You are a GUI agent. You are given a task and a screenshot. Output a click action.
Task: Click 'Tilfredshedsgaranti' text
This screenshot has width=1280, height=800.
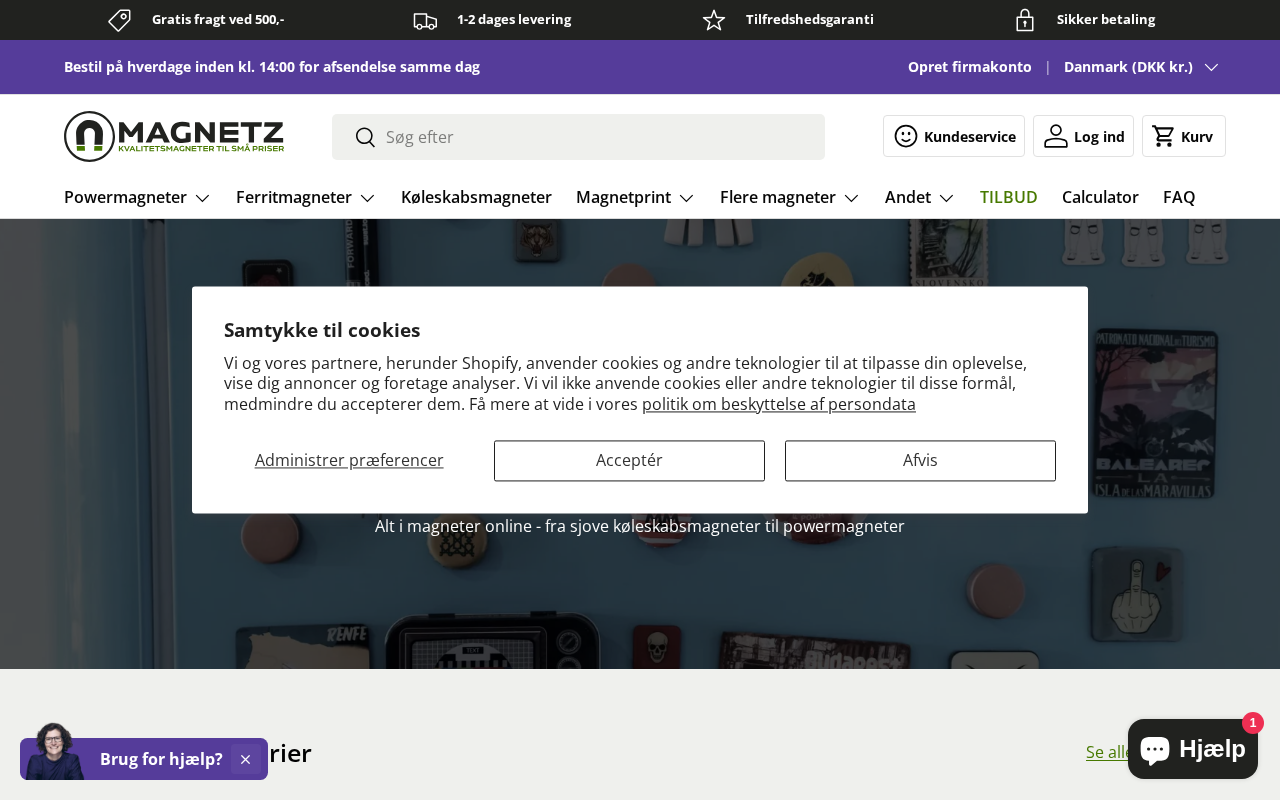click(x=810, y=19)
